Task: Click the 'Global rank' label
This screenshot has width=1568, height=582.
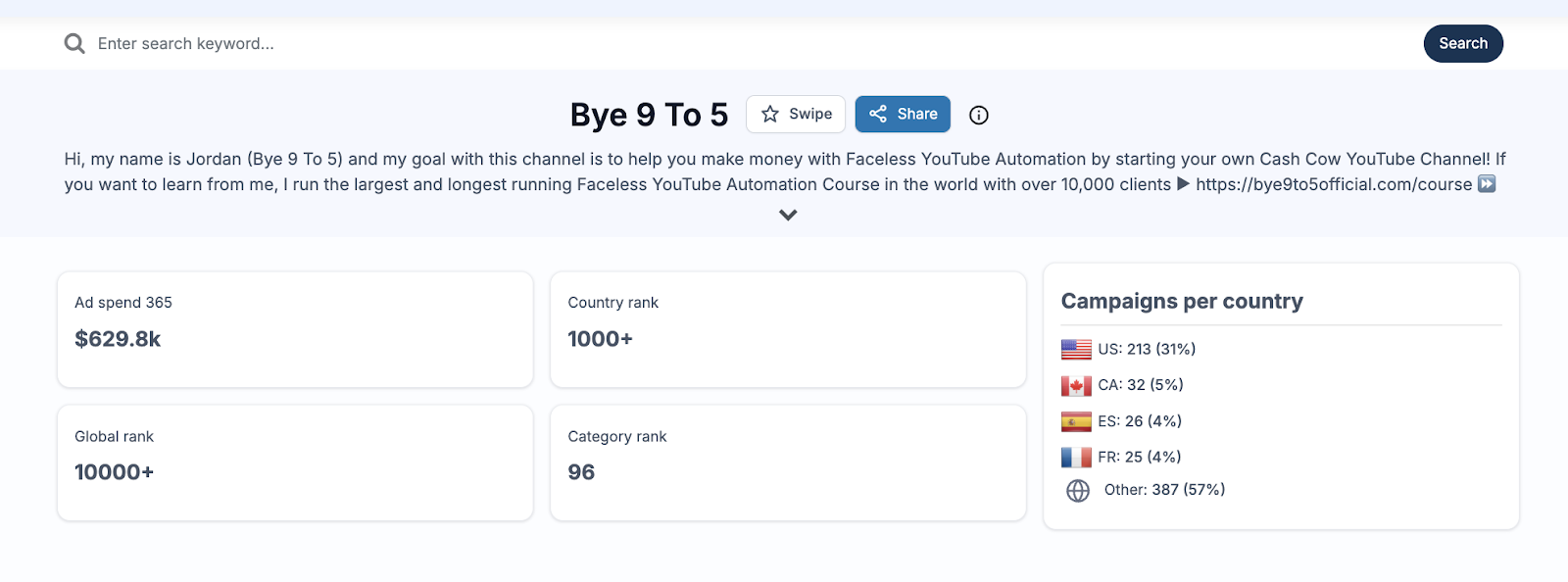Action: [x=114, y=437]
